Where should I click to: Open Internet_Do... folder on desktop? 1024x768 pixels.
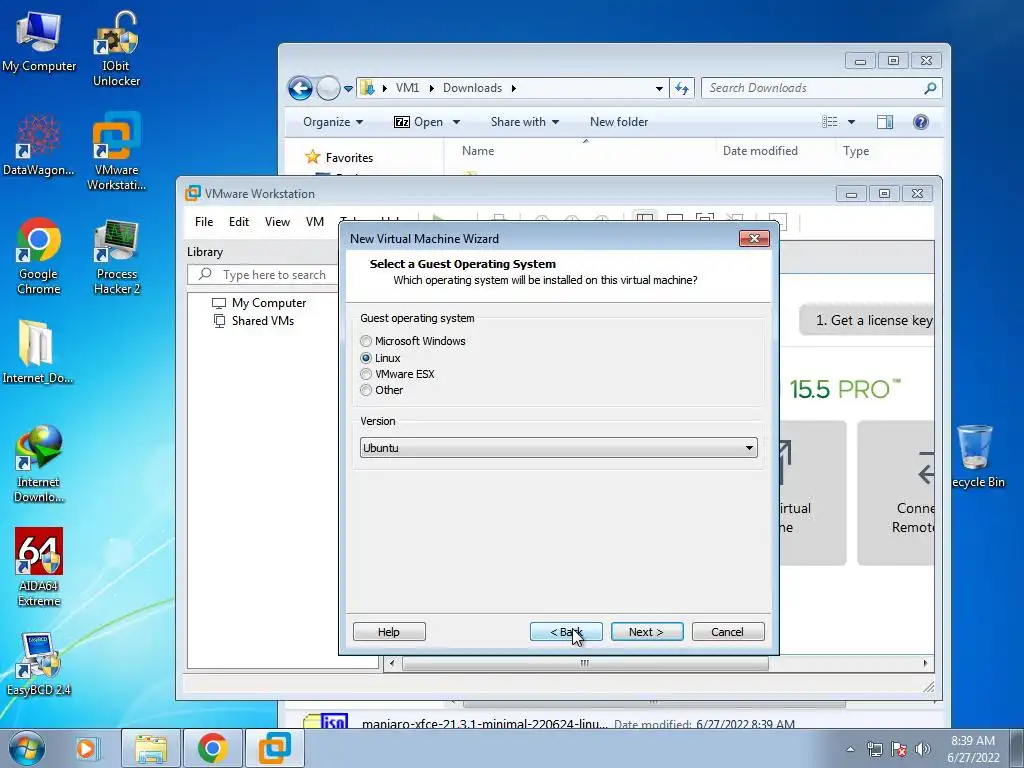coord(37,353)
